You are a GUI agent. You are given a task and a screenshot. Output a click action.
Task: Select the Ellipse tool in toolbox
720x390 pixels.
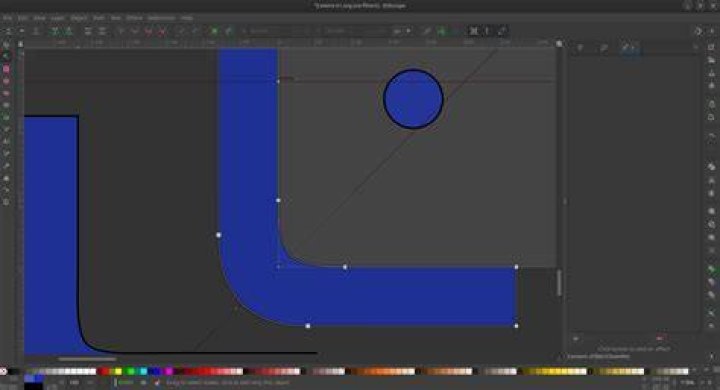click(x=6, y=81)
